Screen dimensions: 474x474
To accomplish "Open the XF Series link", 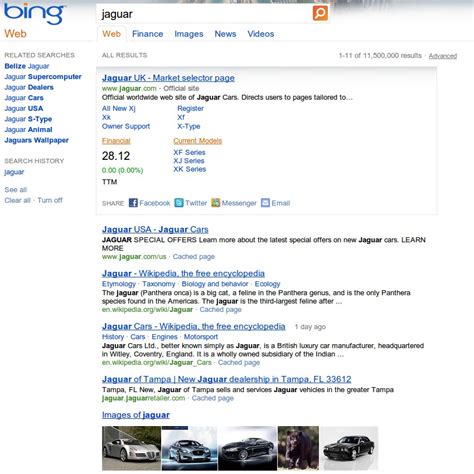I will click(189, 152).
